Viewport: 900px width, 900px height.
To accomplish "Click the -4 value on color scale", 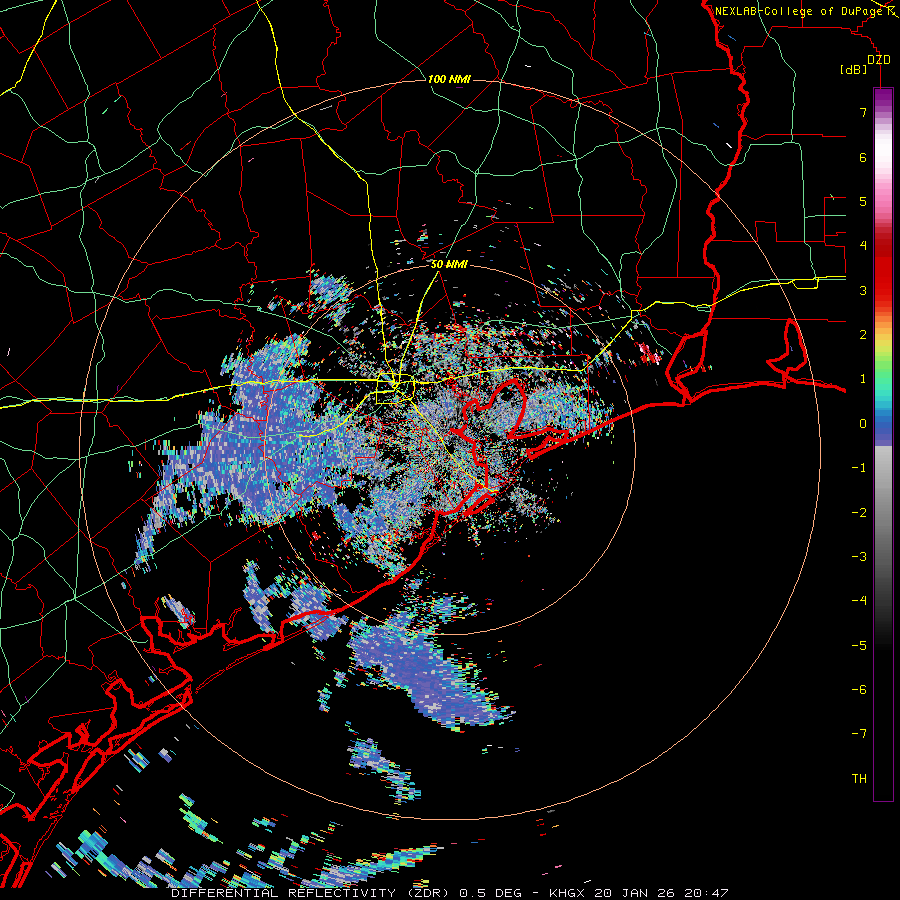I will tap(859, 601).
